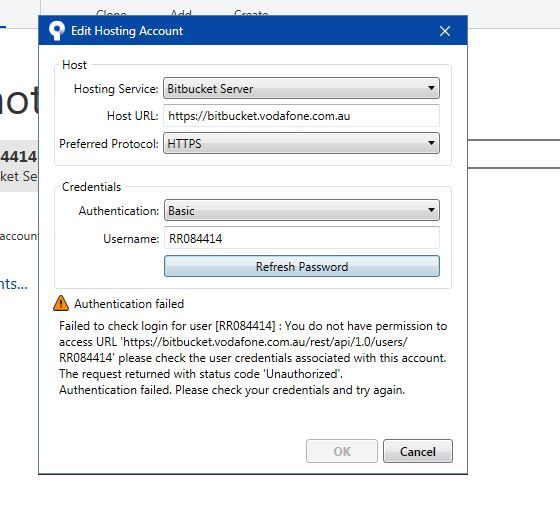
Task: Click the 'Preferred Protocol:' label
Action: pos(109,144)
